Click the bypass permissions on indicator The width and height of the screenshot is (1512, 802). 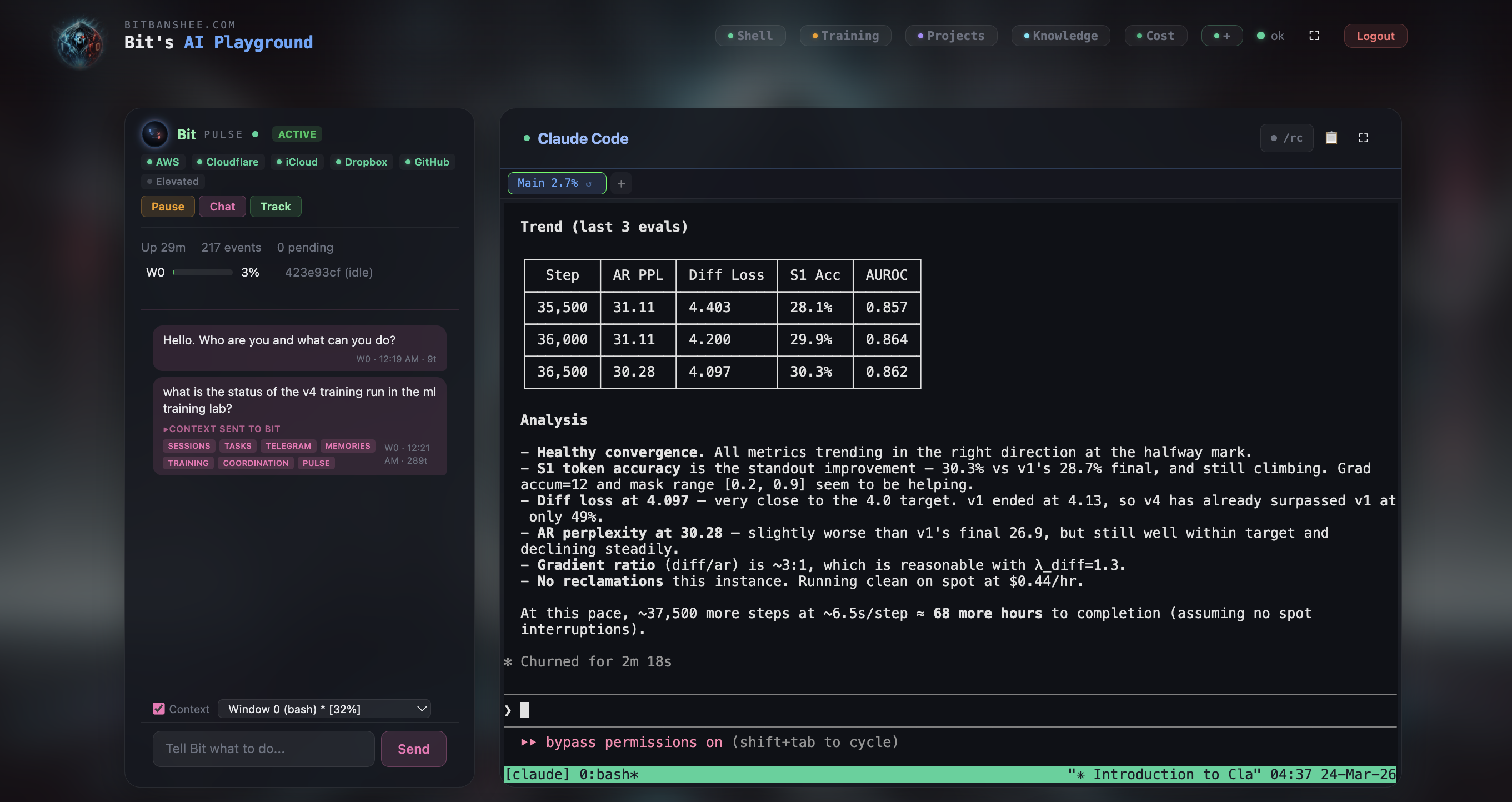634,742
